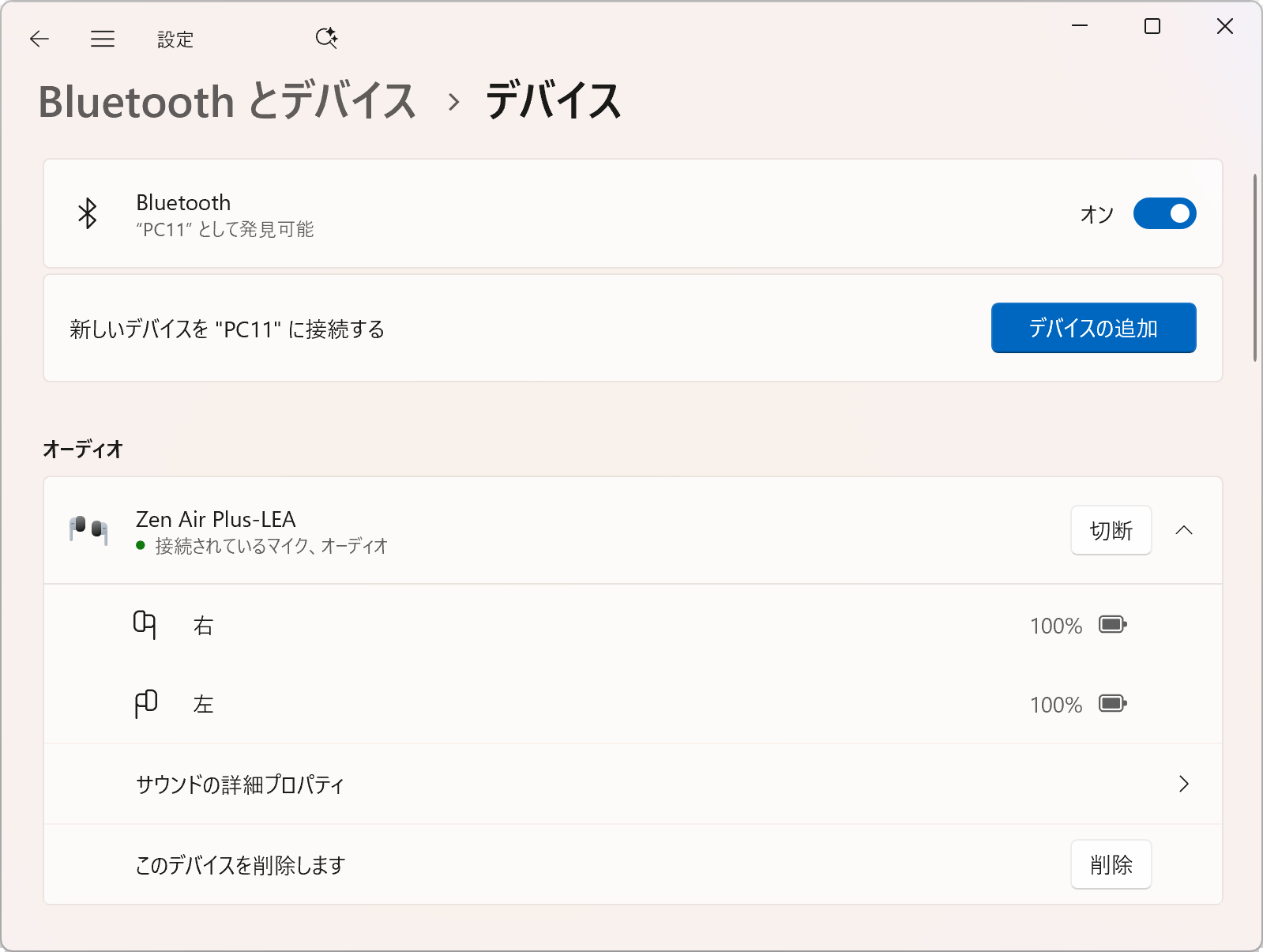1263x952 pixels.
Task: Click the left earbud icon
Action: [x=146, y=703]
